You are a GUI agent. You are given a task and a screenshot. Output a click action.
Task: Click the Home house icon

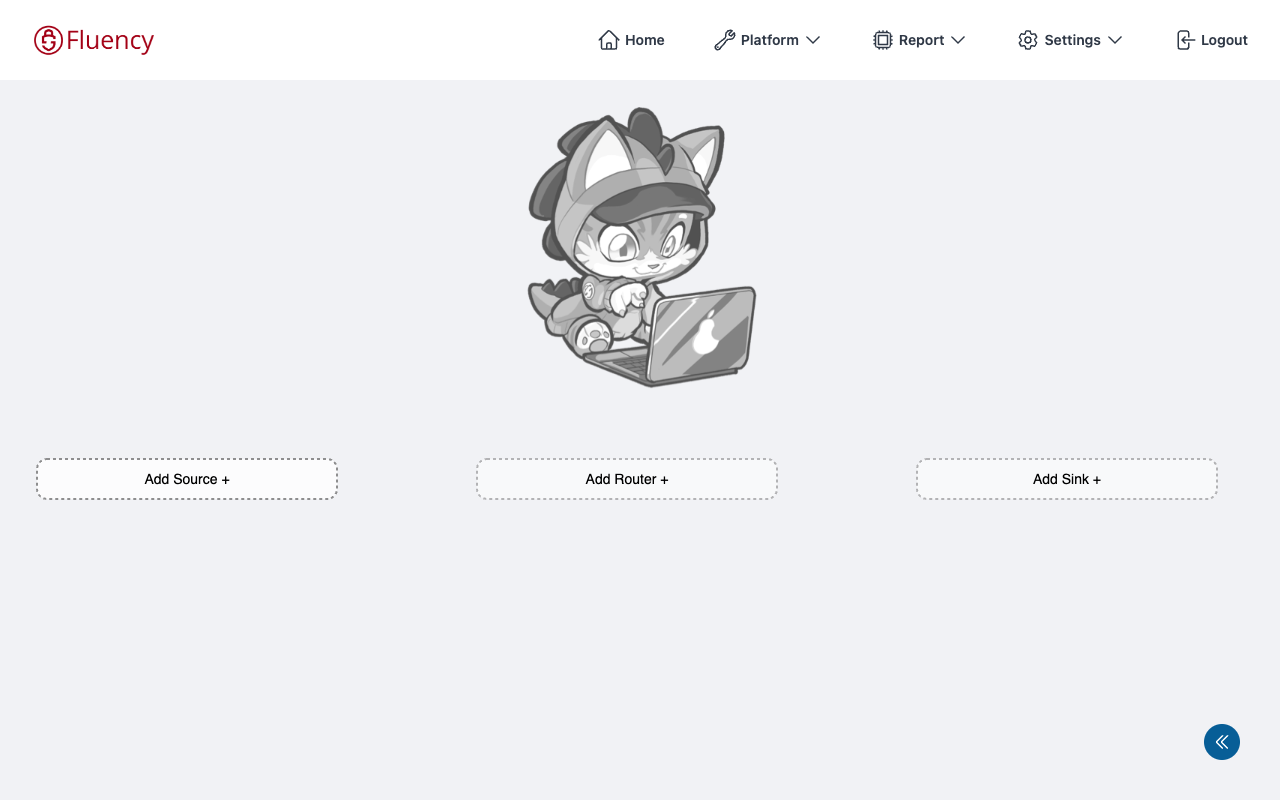(x=608, y=40)
